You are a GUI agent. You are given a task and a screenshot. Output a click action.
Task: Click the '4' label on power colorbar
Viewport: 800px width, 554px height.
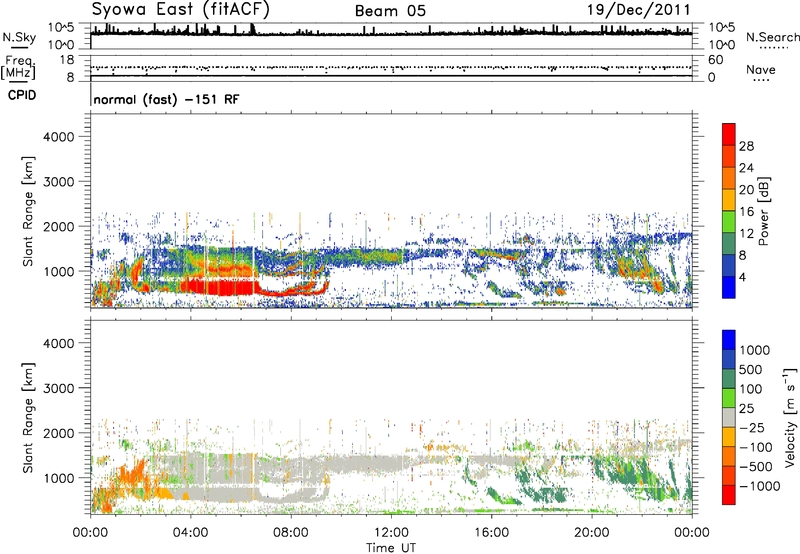coord(743,277)
